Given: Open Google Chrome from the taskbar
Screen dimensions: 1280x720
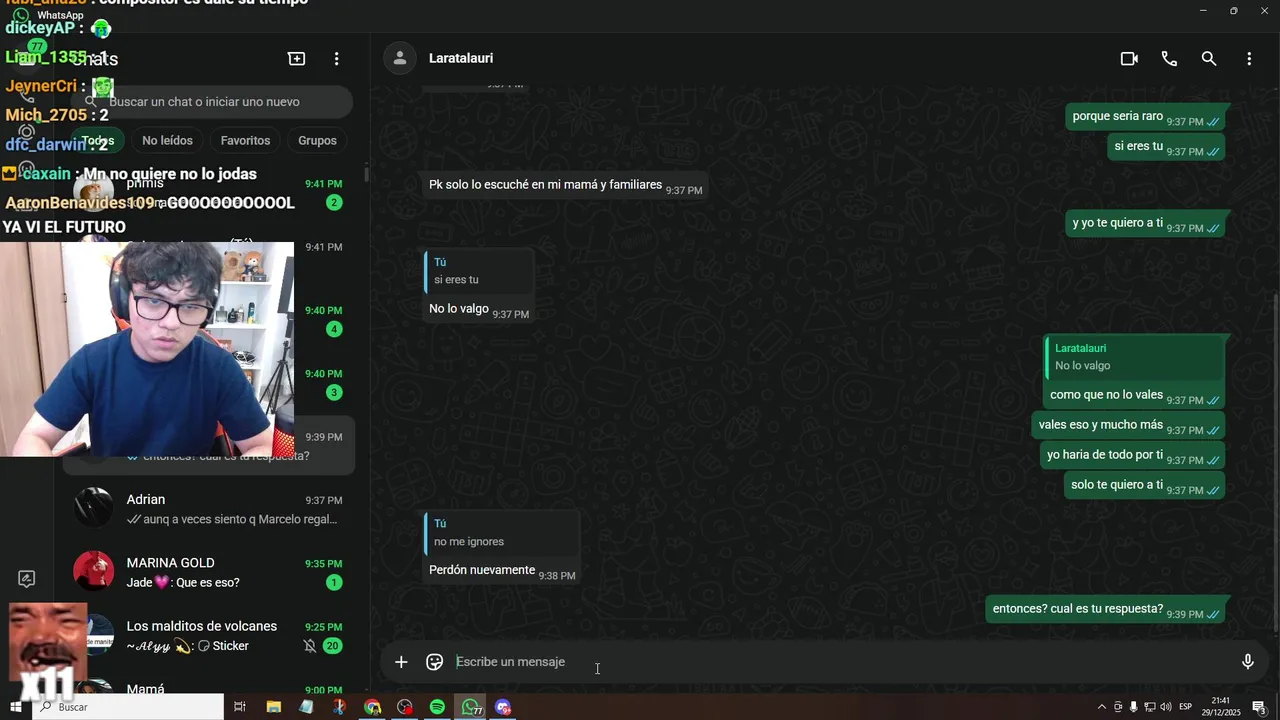Looking at the screenshot, I should 372,707.
